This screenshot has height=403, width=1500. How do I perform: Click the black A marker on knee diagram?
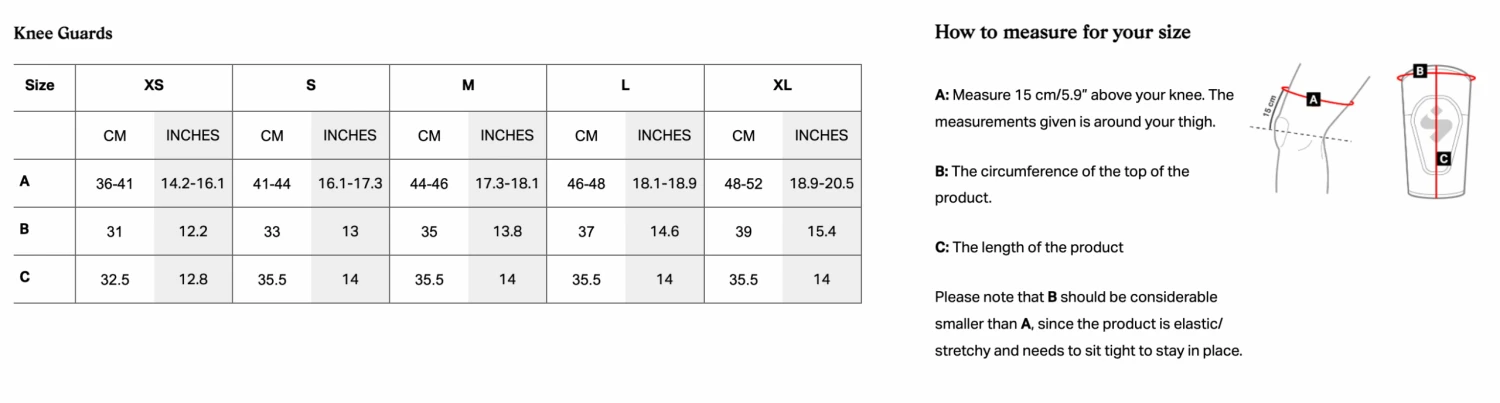click(x=1314, y=99)
